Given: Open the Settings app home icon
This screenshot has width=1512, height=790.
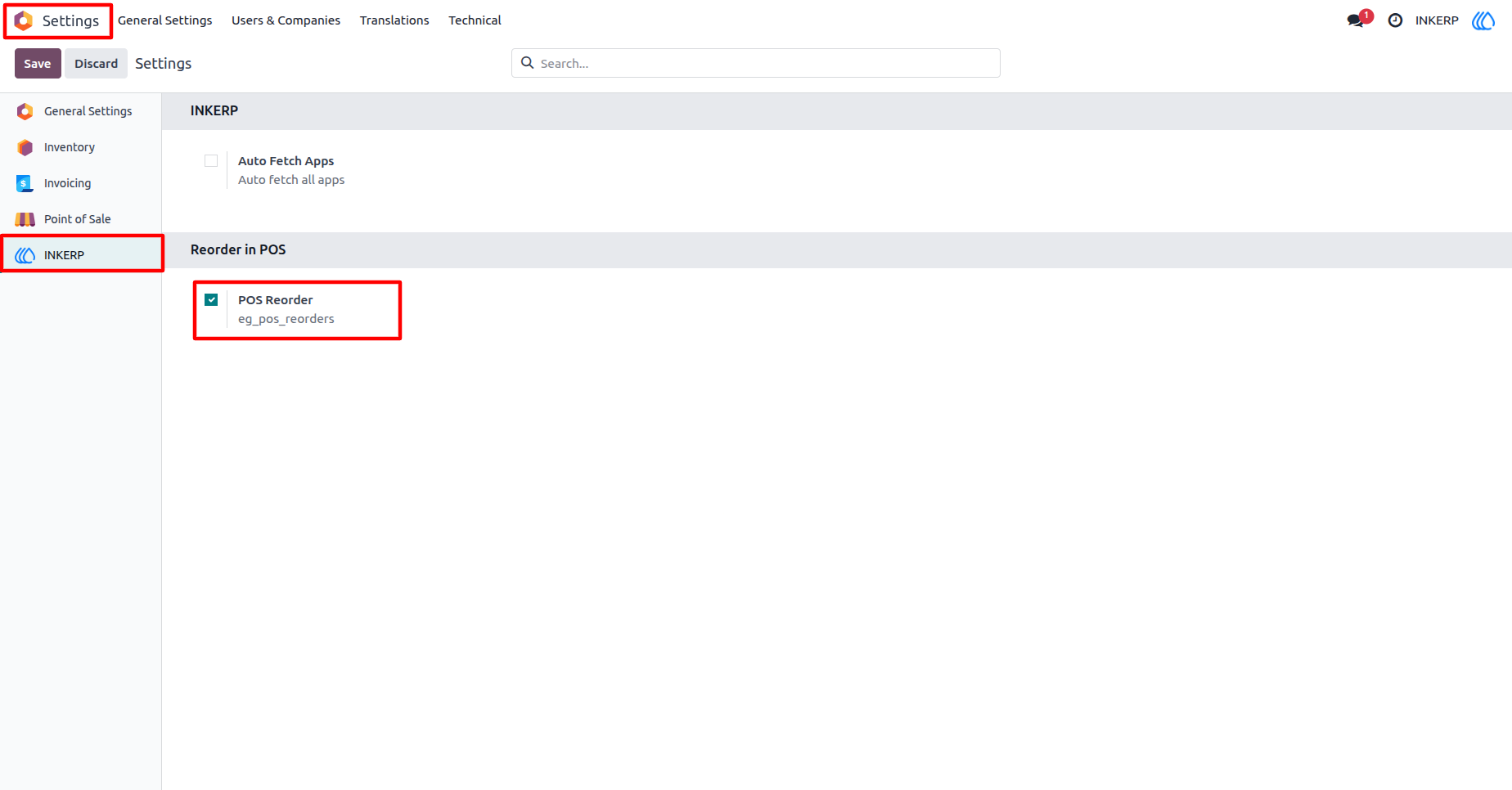Looking at the screenshot, I should coord(24,20).
